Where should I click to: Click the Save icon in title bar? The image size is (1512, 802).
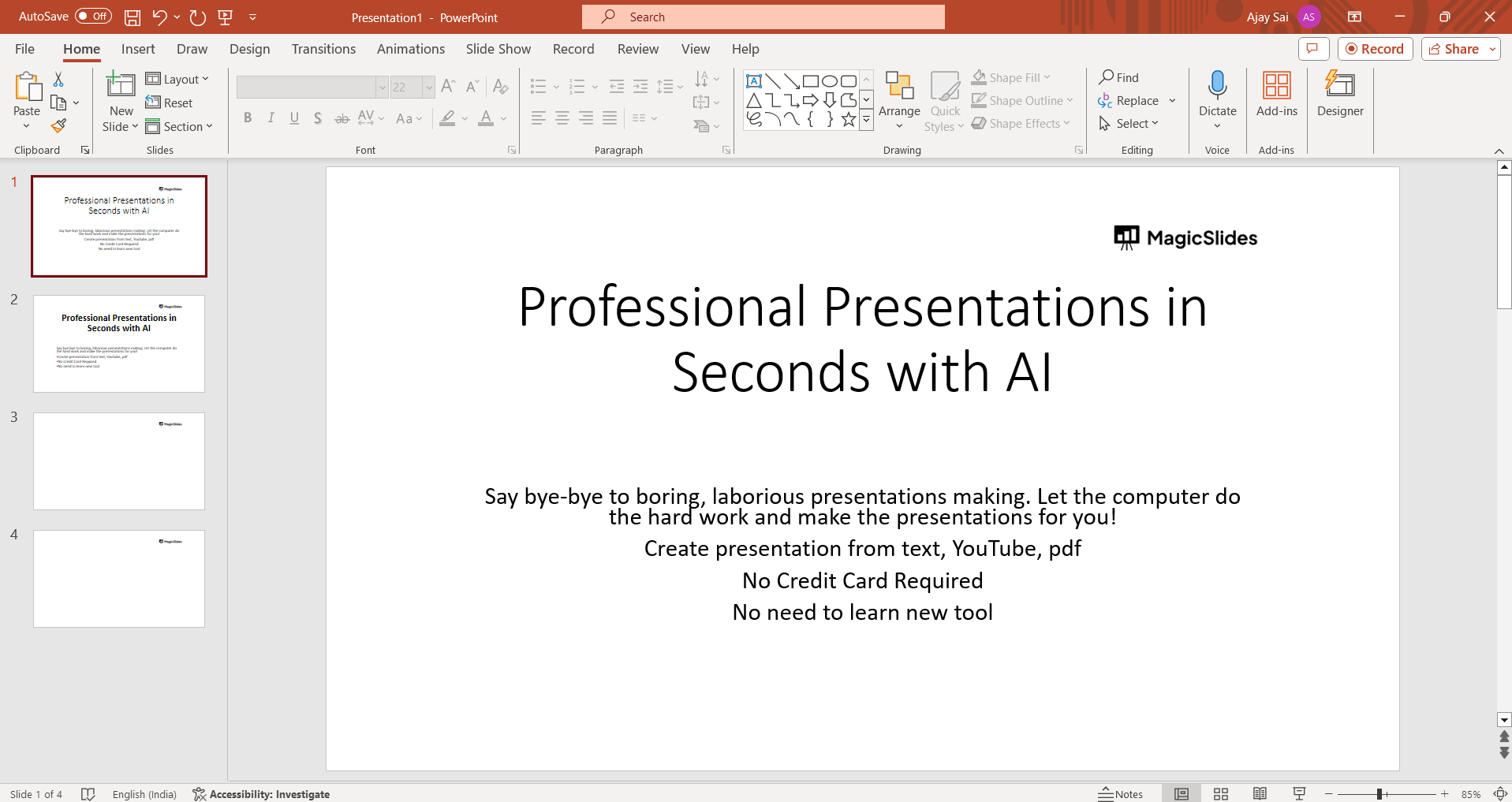(x=133, y=17)
